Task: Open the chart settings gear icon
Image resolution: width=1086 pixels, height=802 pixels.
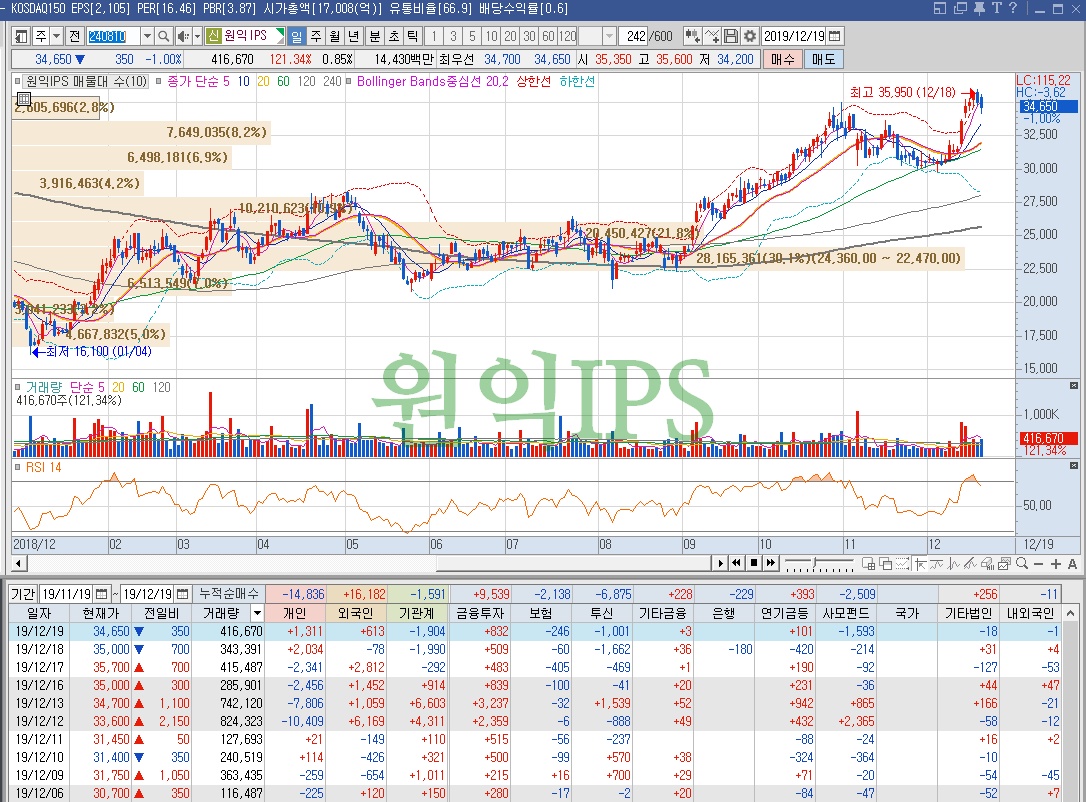Action: pos(750,36)
